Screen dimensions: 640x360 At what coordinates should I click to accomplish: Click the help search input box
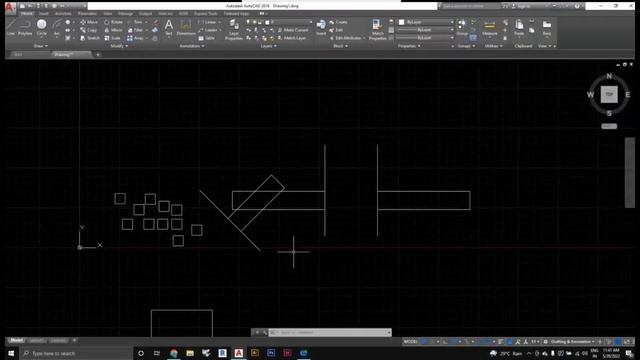(470, 6)
